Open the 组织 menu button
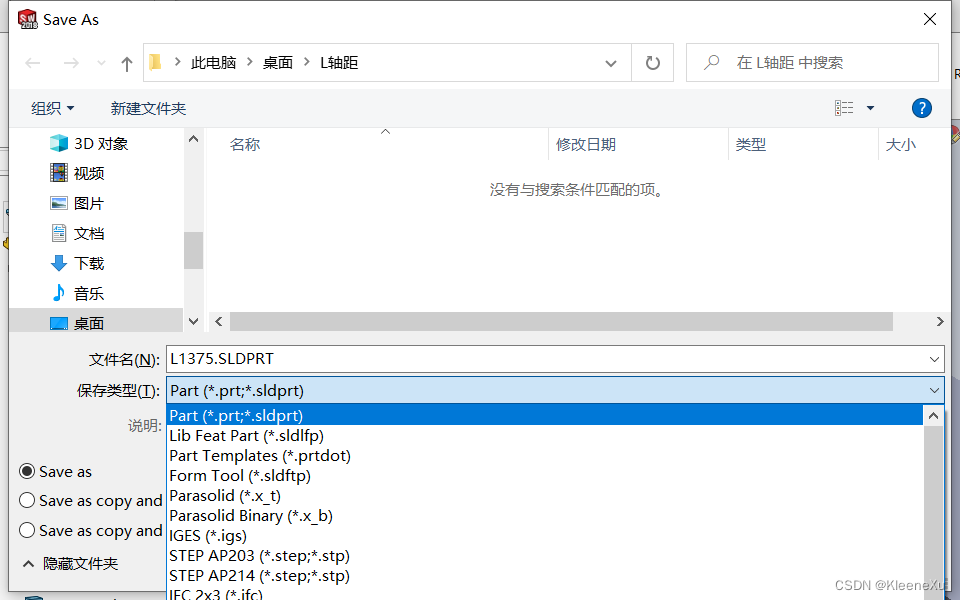Viewport: 960px width, 600px height. click(x=52, y=108)
